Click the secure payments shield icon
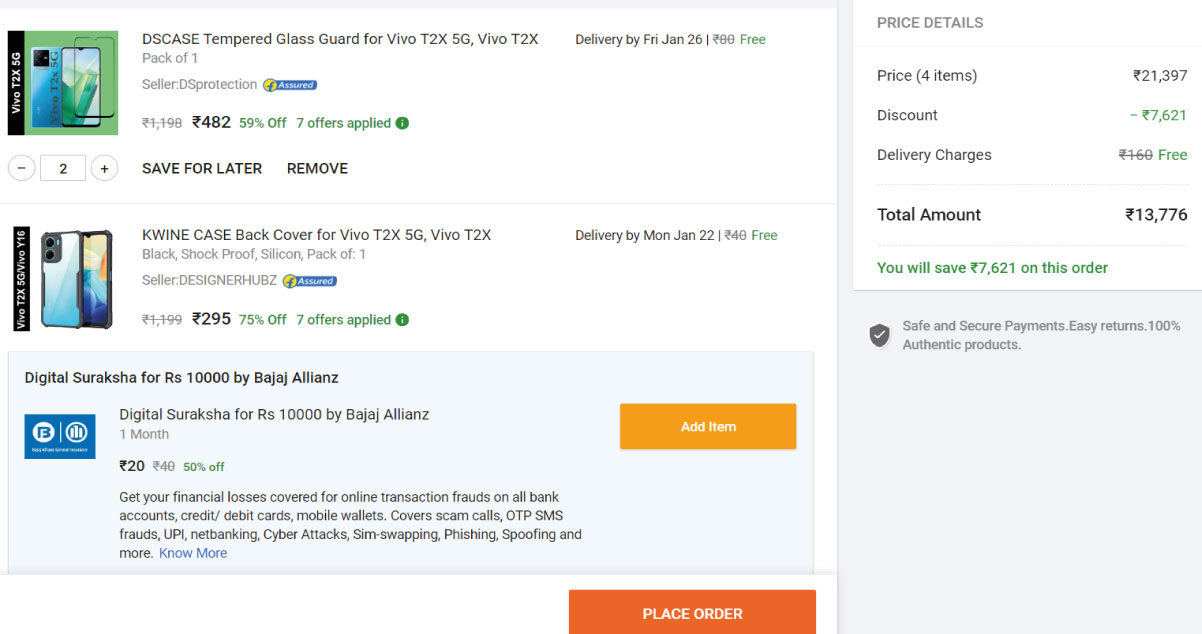Screen dimensions: 1202x634 (x=879, y=334)
